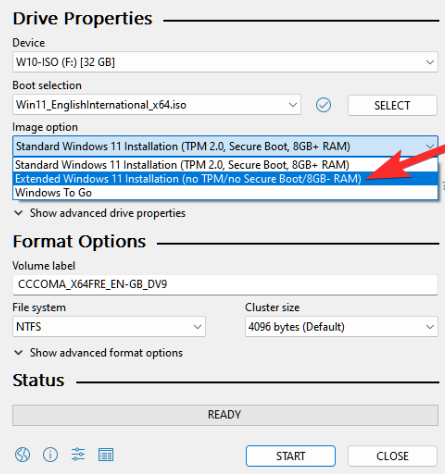Open the settings sliders icon
Image resolution: width=445 pixels, height=474 pixels.
tap(78, 454)
